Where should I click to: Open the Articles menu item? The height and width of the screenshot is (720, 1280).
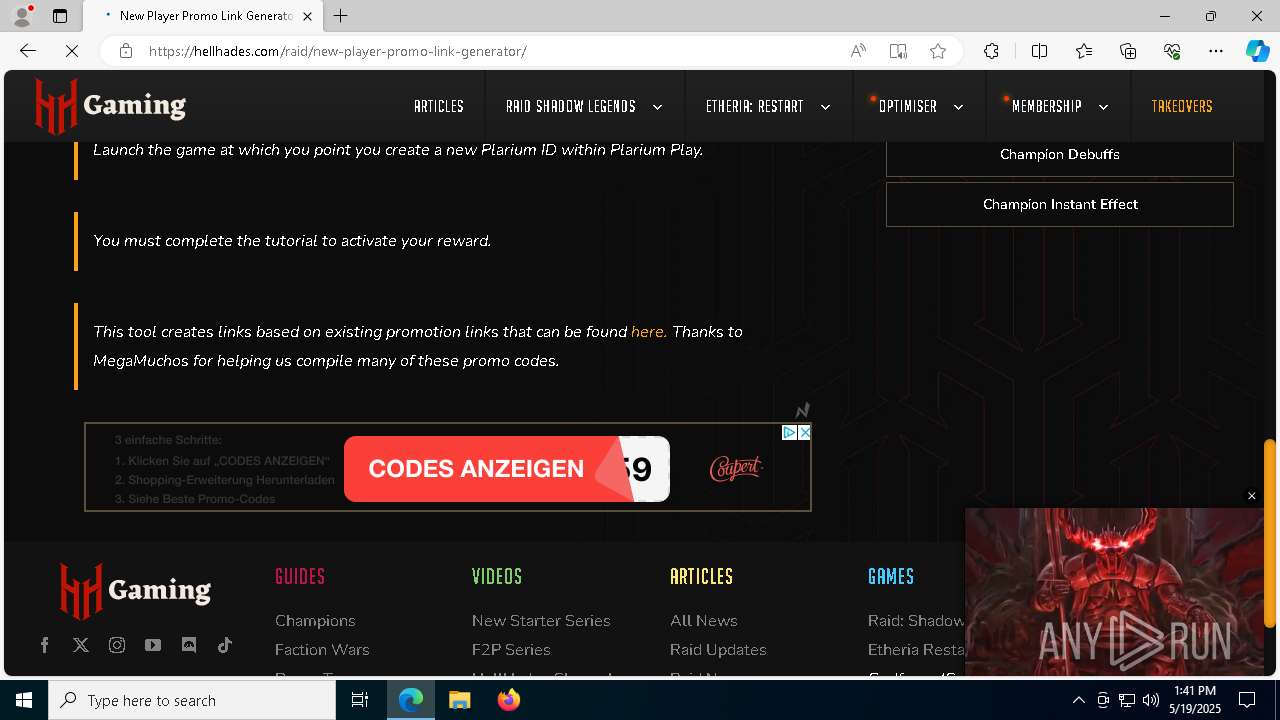pos(439,106)
